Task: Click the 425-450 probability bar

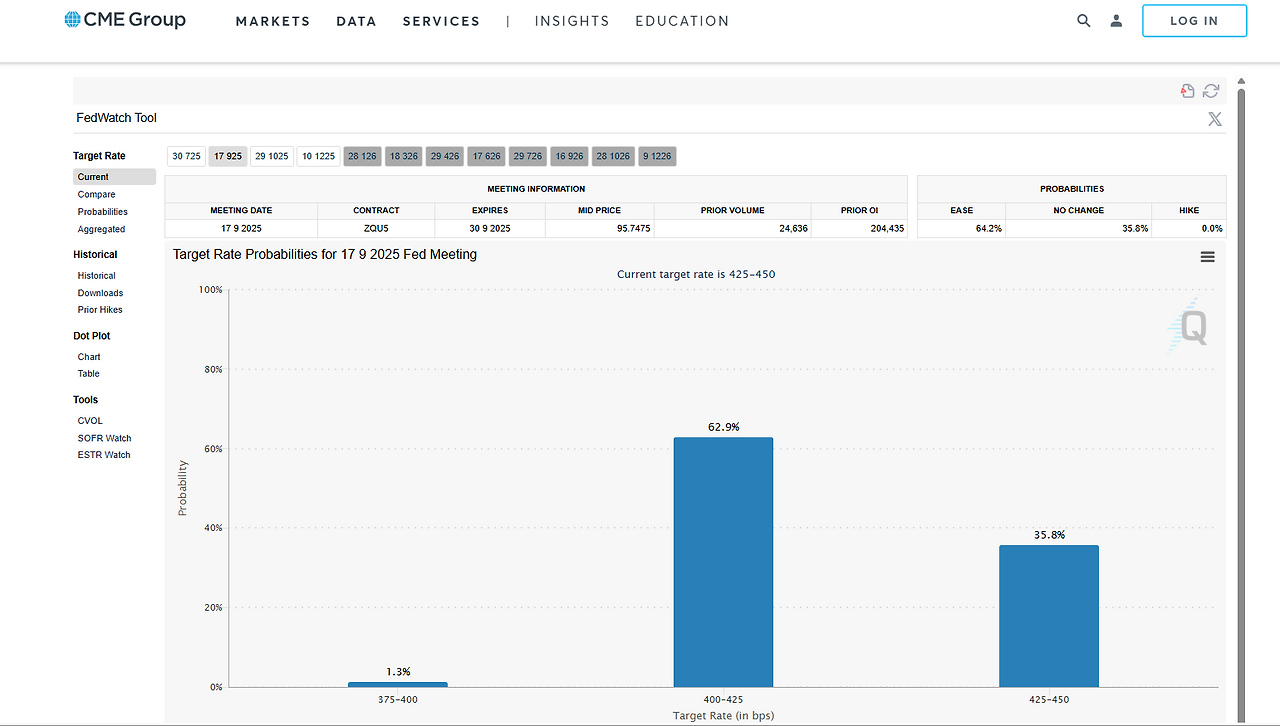Action: point(1048,616)
